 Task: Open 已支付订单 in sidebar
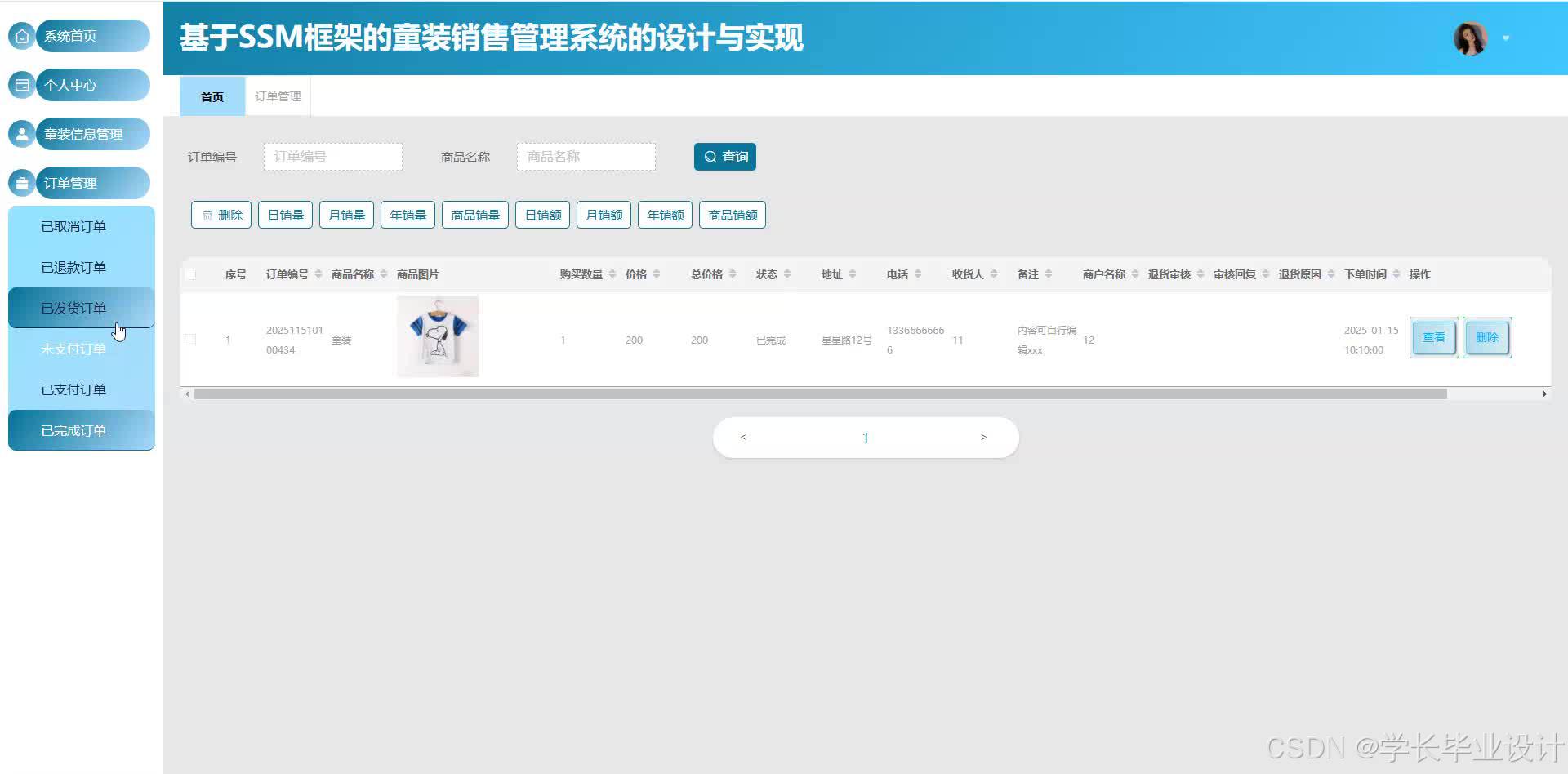click(x=82, y=389)
